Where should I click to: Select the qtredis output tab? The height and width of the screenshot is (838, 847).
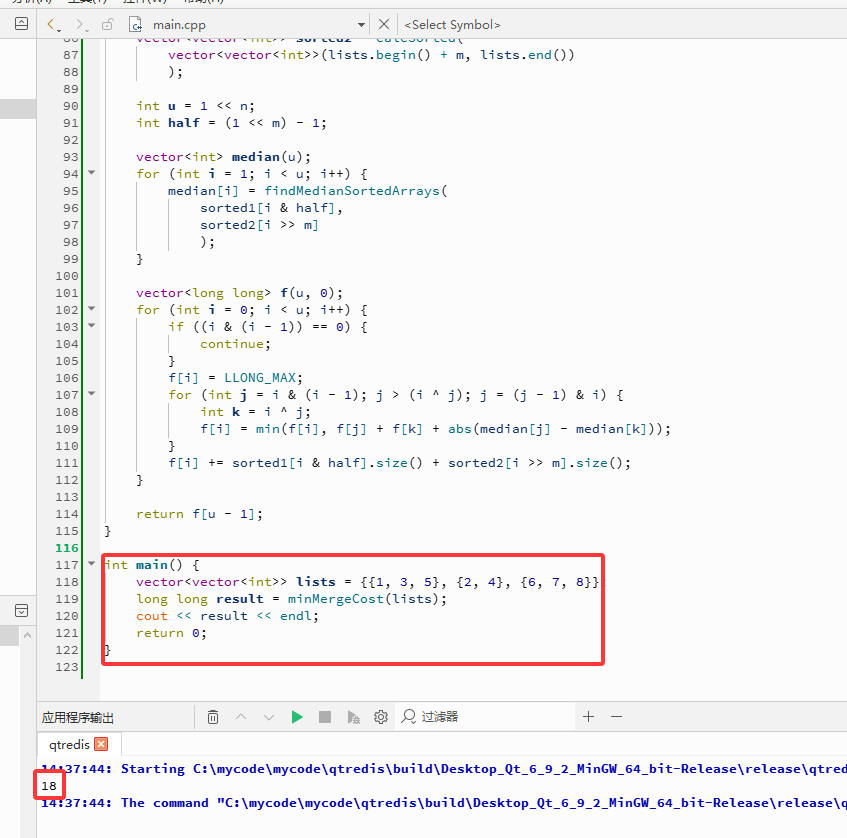pos(69,745)
